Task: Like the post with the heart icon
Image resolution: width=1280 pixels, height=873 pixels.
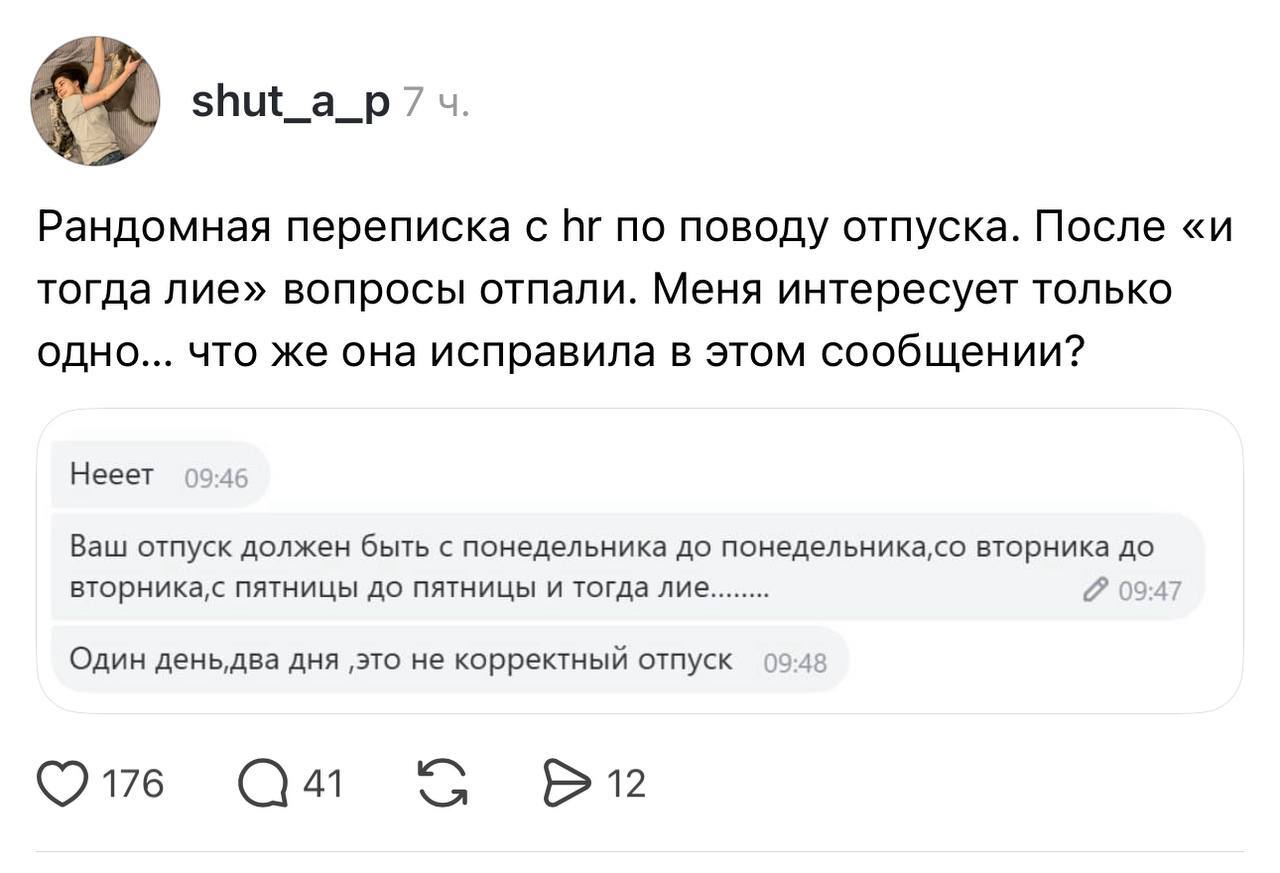Action: [61, 783]
